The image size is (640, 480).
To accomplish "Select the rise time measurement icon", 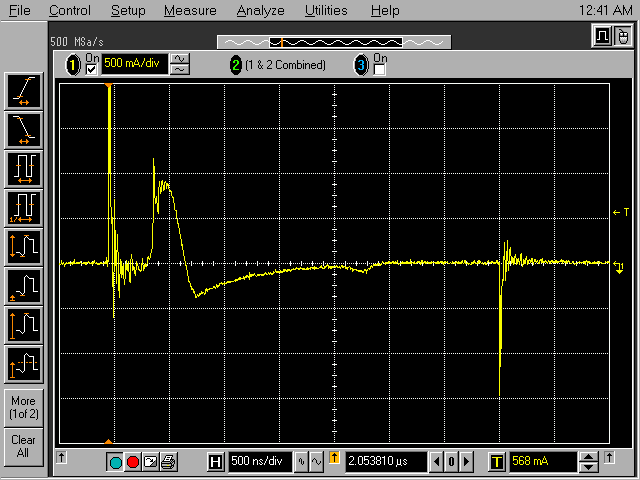I will coord(24,91).
